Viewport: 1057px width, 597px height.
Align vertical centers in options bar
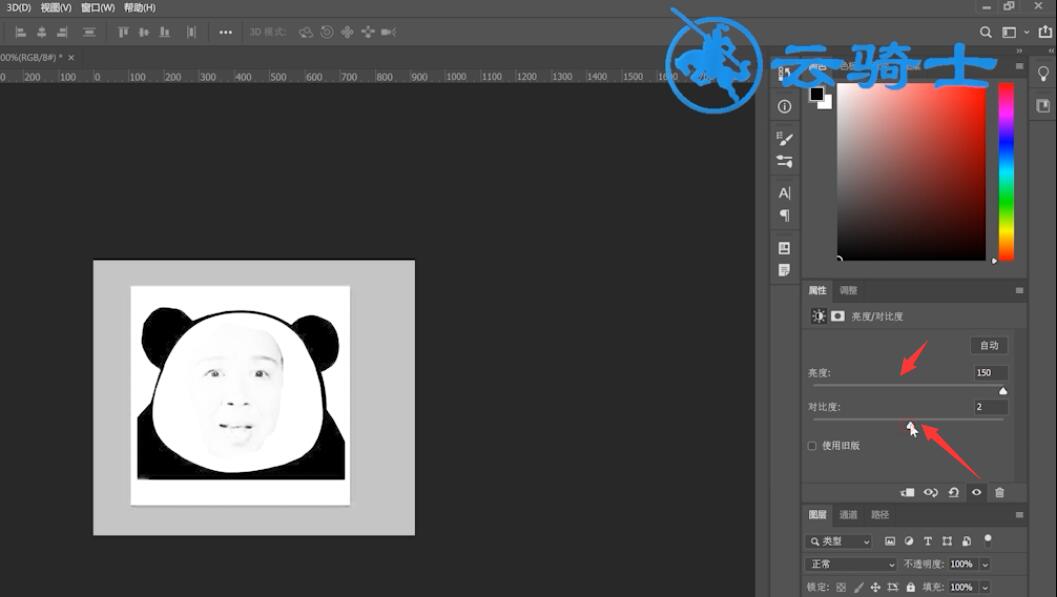pyautogui.click(x=144, y=32)
